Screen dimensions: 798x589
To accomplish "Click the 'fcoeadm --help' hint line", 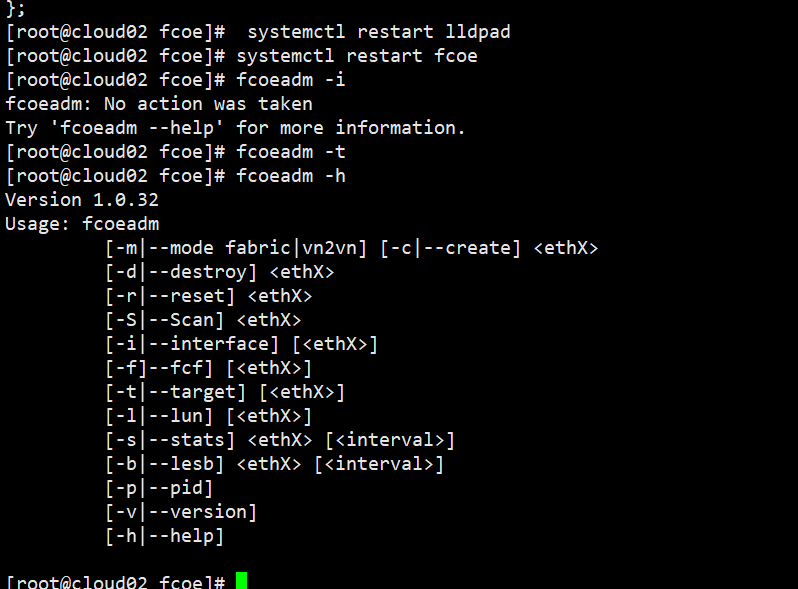I will [x=235, y=128].
